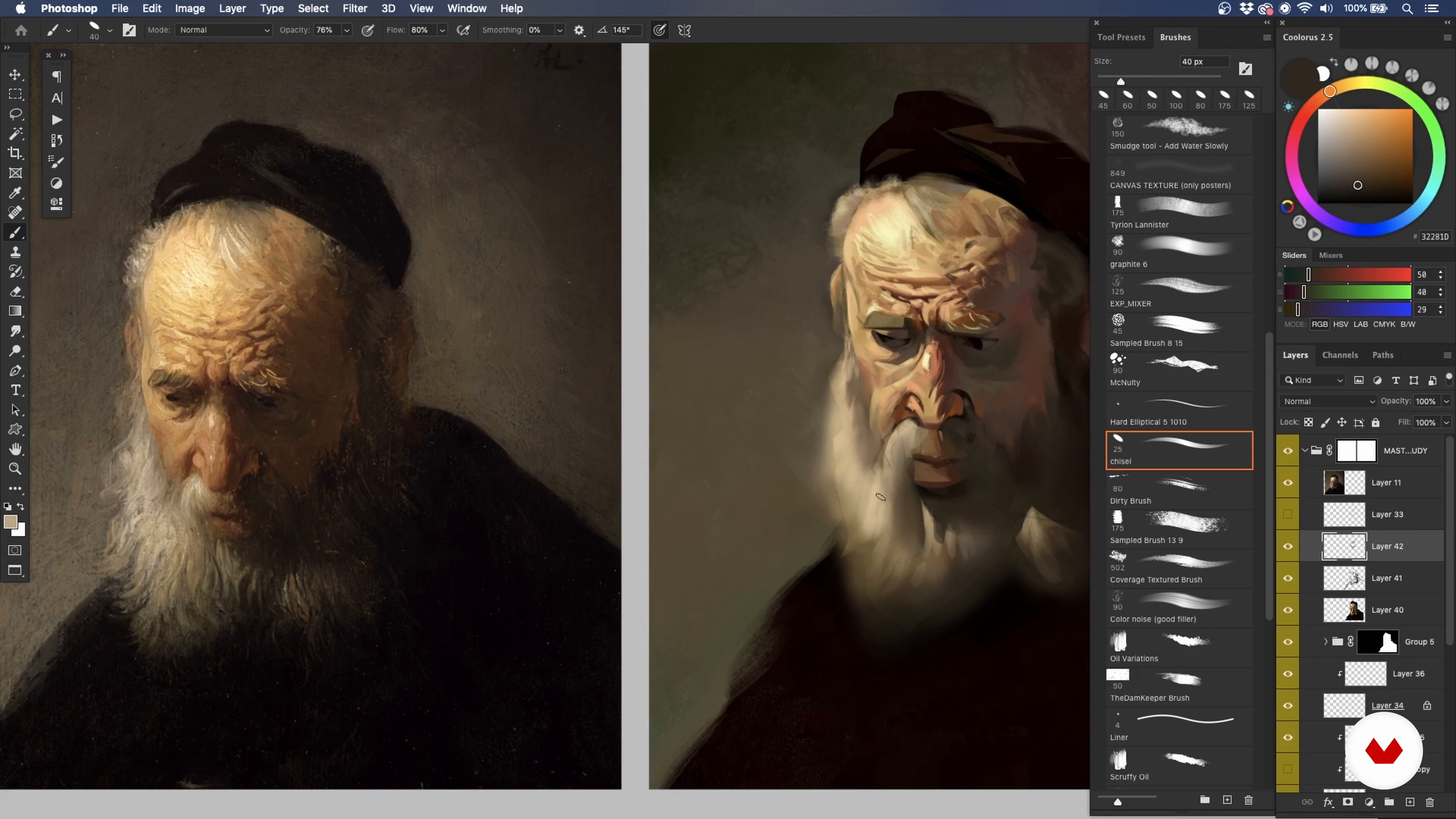Select Layer 41 thumbnail
Screen dimensions: 1456x819
pyautogui.click(x=1344, y=578)
